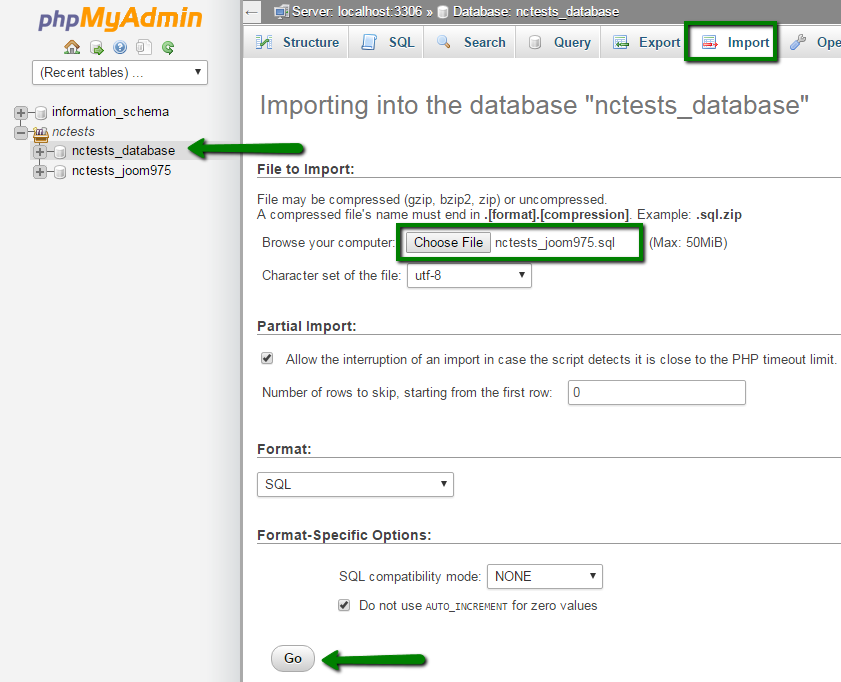Click the log out icon in sidebar

(96, 47)
